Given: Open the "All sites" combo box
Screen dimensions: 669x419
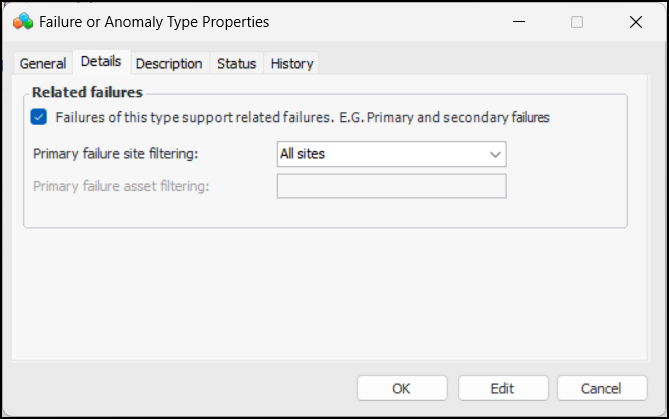Looking at the screenshot, I should 380,154.
